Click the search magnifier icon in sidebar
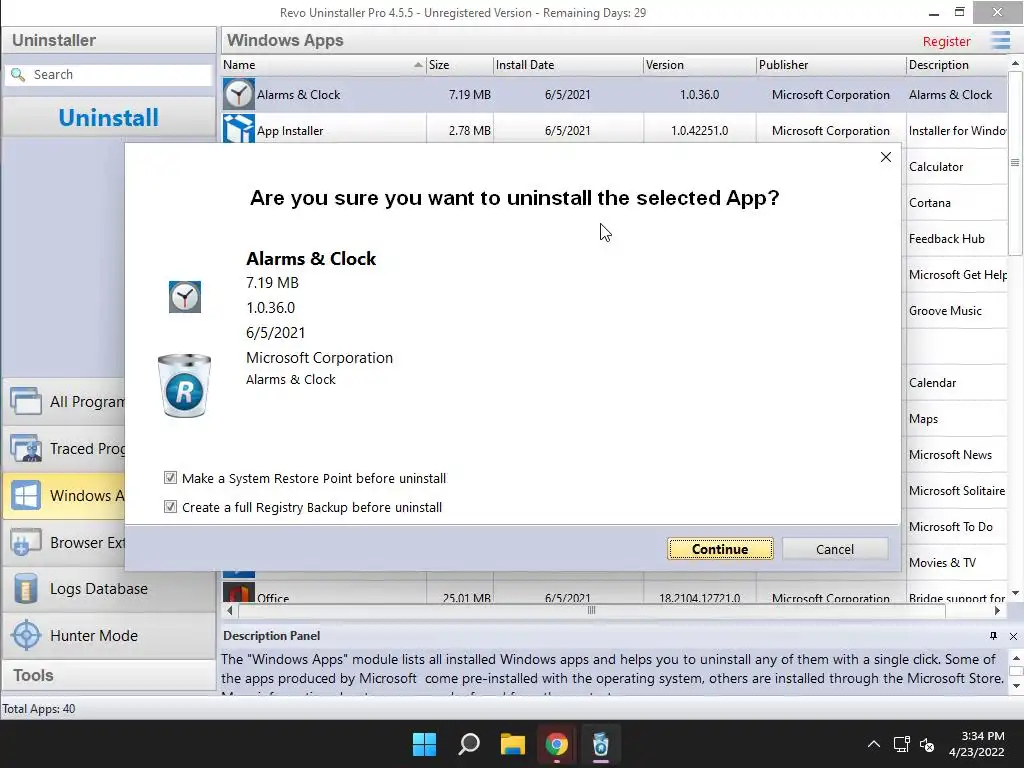The height and width of the screenshot is (768, 1024). point(18,74)
